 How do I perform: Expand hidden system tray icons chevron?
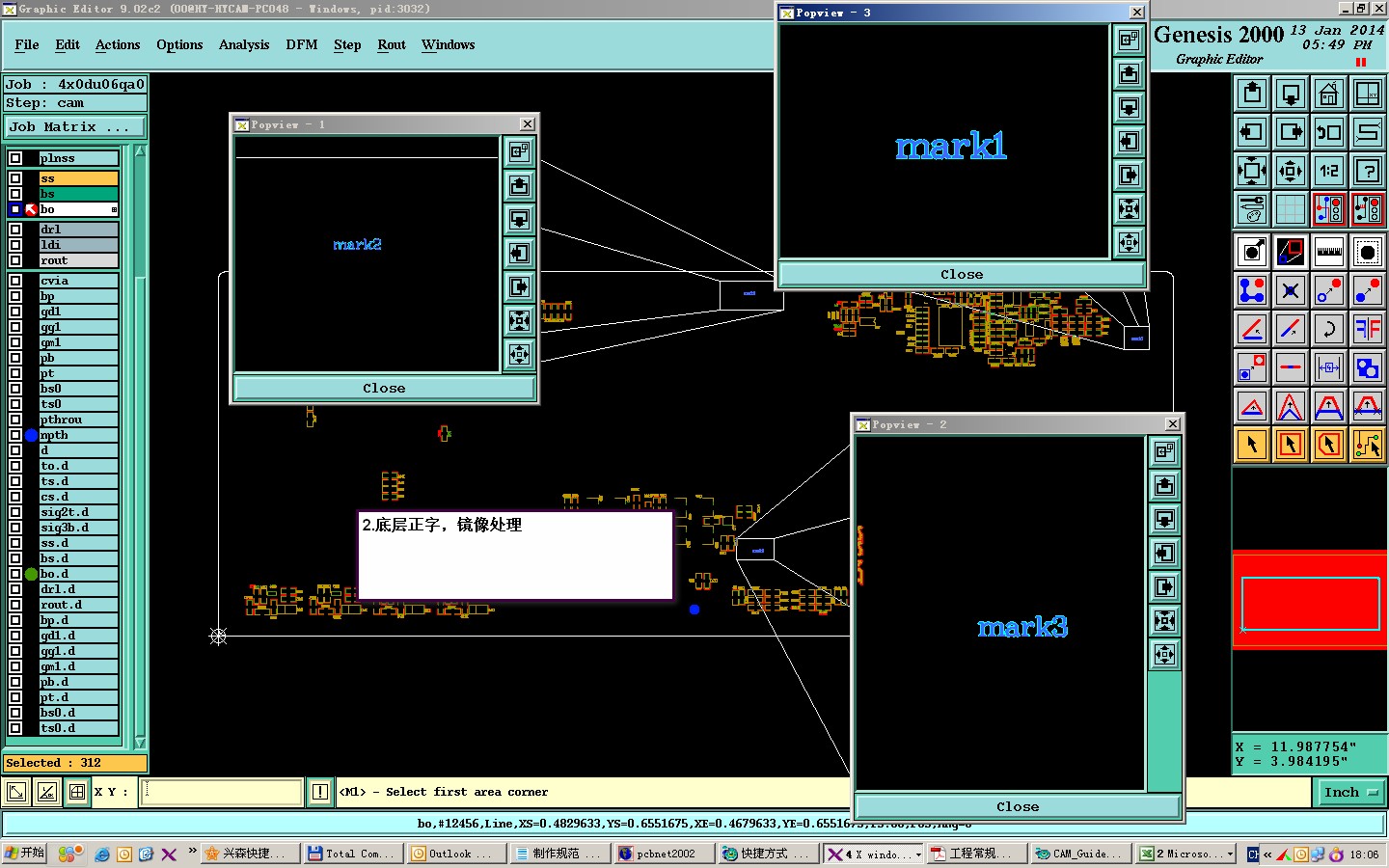[1267, 854]
